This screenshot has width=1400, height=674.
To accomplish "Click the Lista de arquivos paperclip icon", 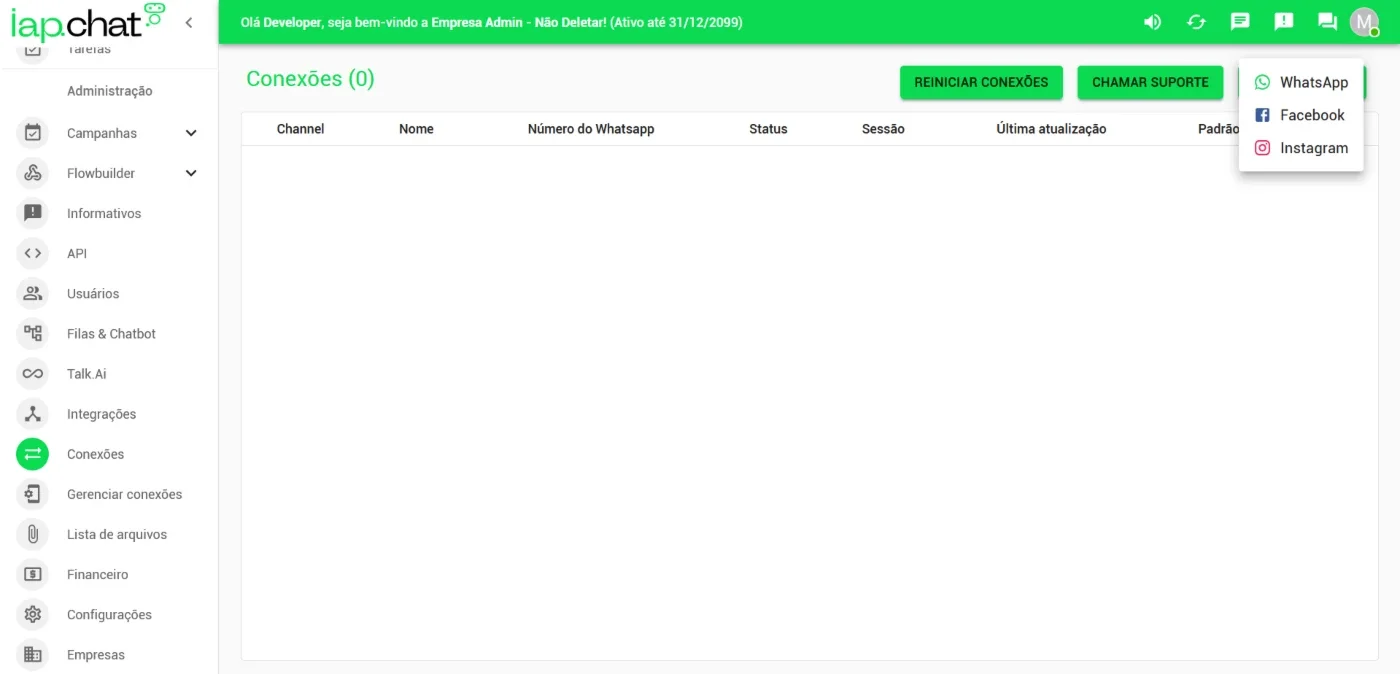I will 33,534.
